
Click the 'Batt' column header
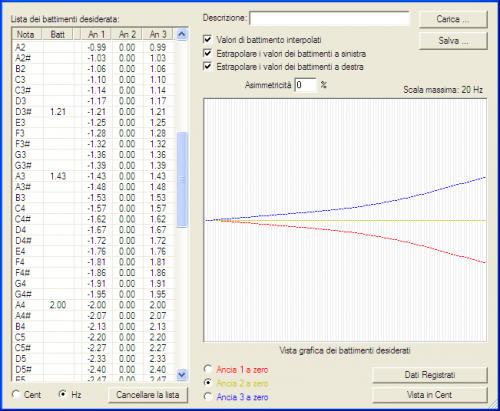pyautogui.click(x=58, y=34)
